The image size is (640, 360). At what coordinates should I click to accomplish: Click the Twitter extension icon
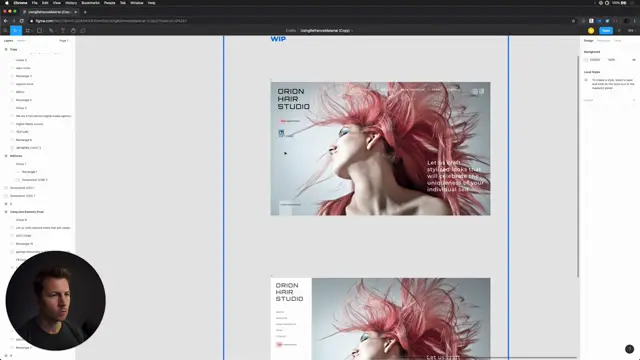607,21
